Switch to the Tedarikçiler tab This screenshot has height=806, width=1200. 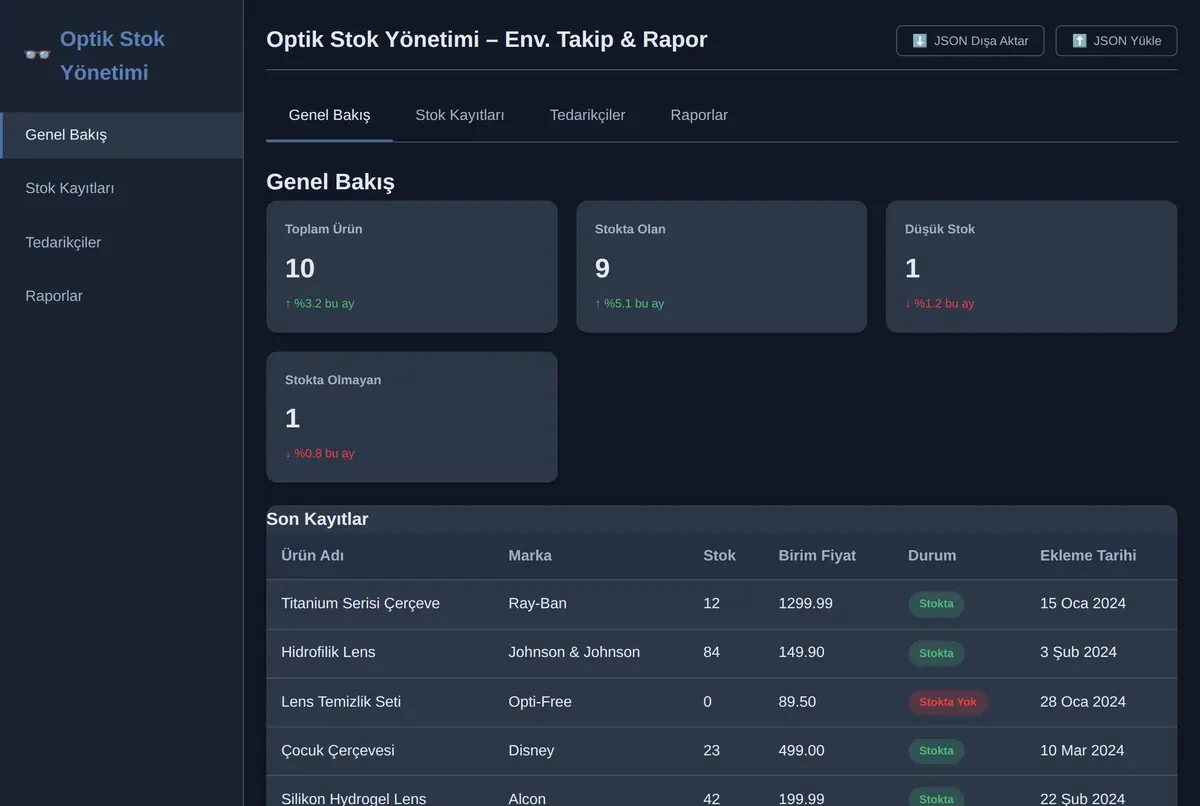(587, 115)
